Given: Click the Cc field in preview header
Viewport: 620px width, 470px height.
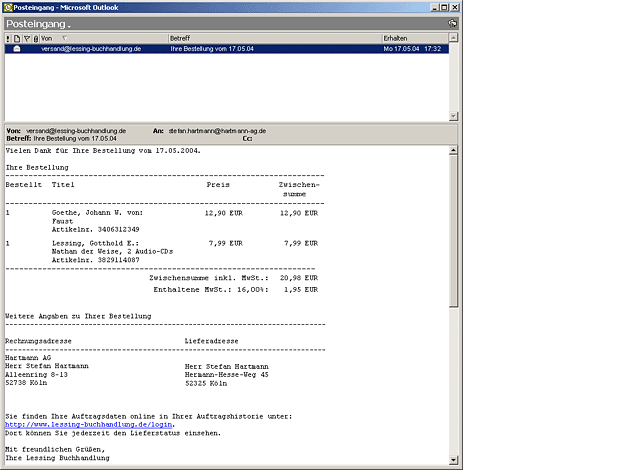Looking at the screenshot, I should point(247,139).
